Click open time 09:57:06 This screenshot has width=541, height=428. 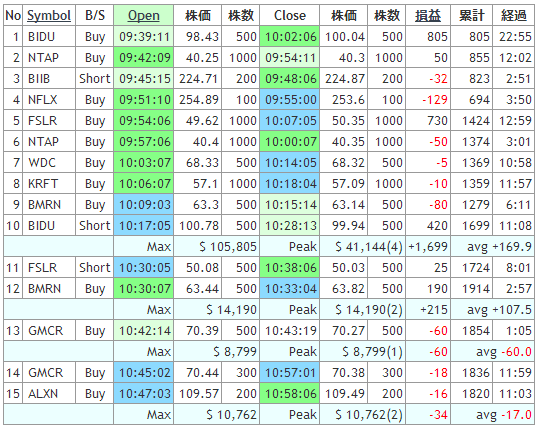click(x=144, y=142)
